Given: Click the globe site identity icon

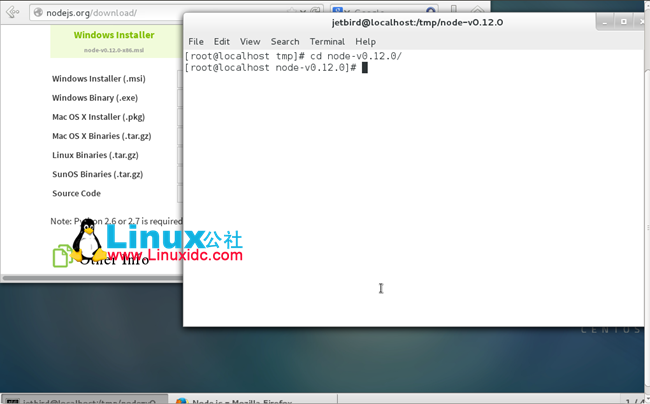Looking at the screenshot, I should click(38, 12).
